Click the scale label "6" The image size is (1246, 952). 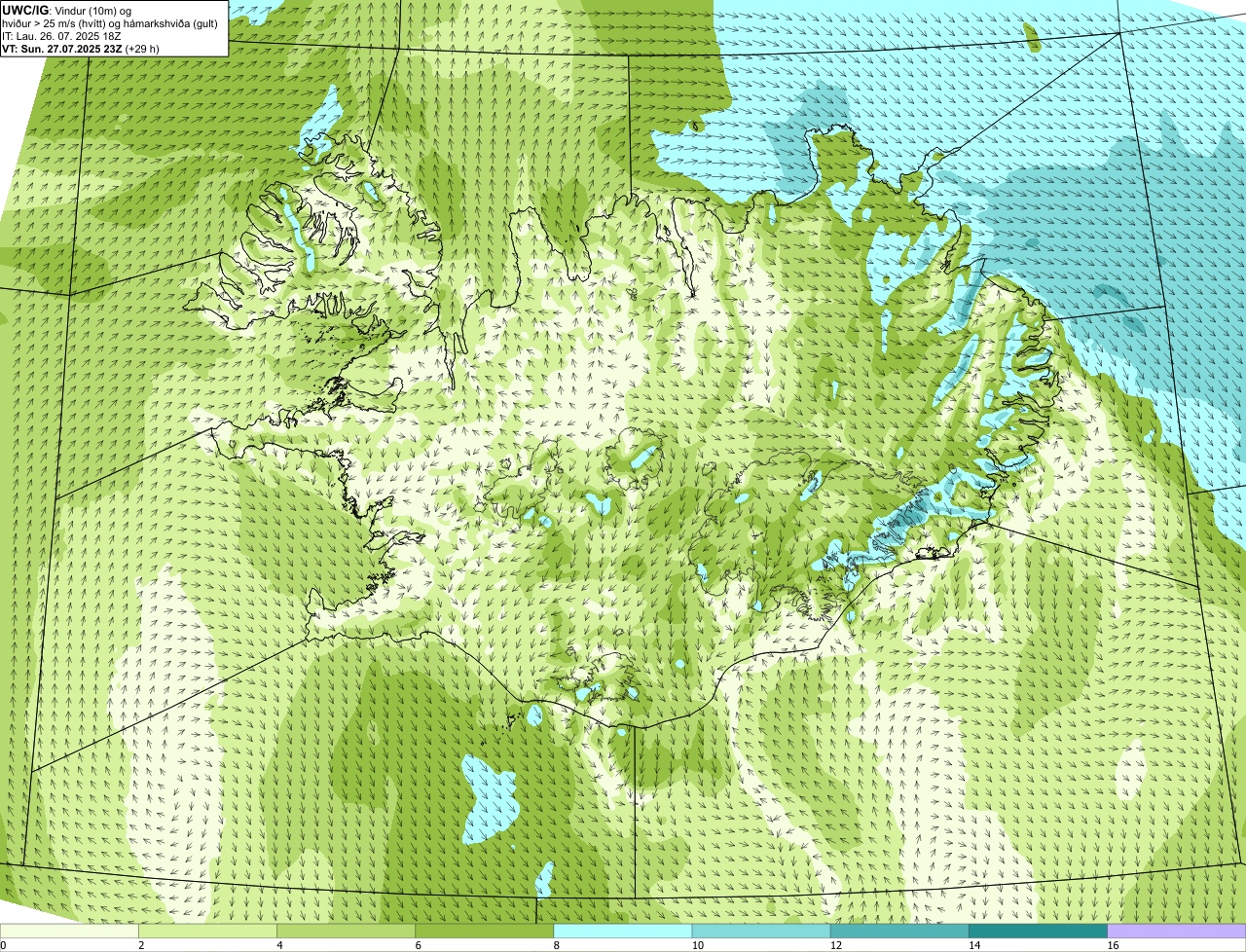point(418,945)
